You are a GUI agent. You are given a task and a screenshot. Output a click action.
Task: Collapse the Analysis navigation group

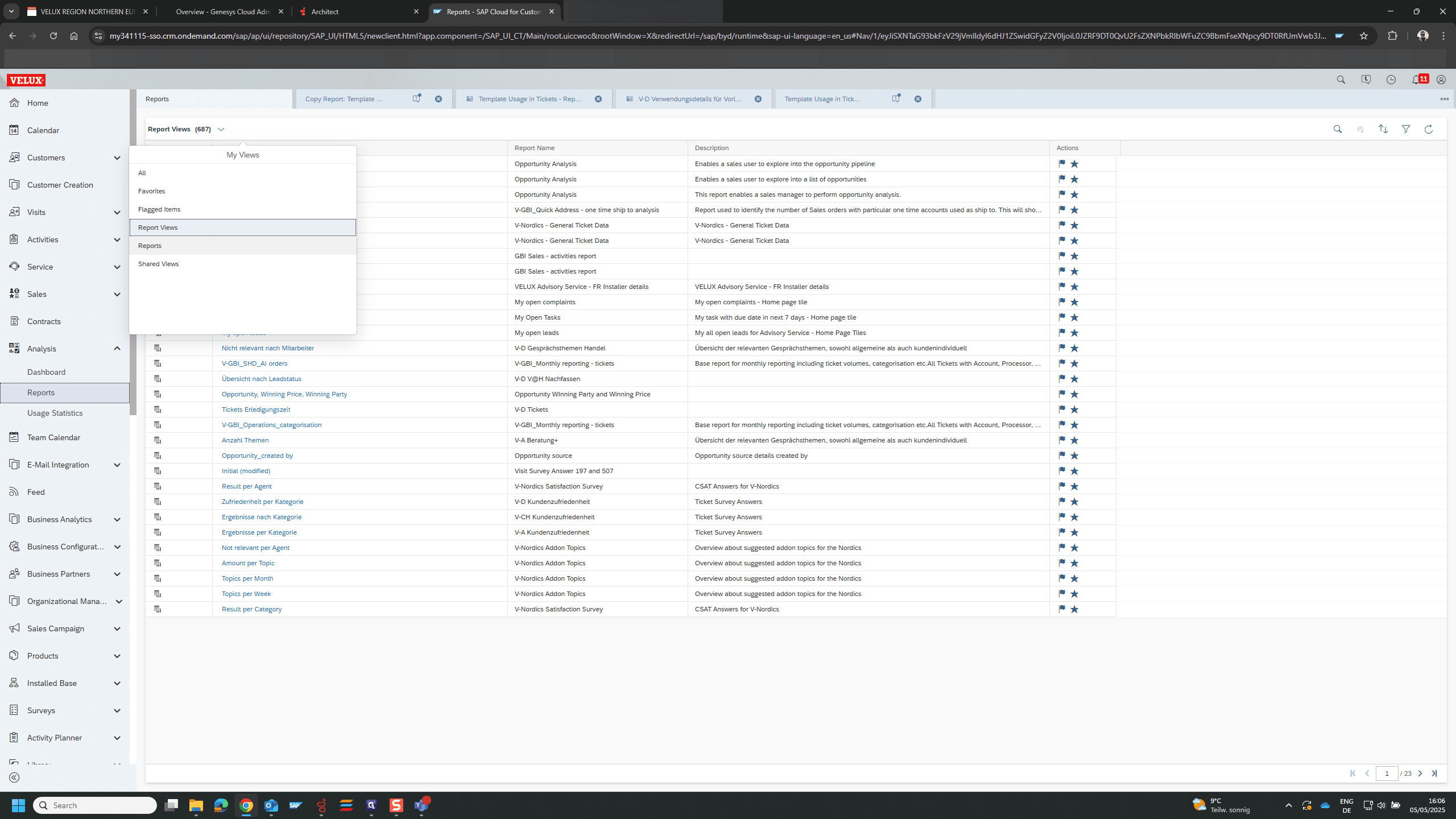tap(117, 349)
